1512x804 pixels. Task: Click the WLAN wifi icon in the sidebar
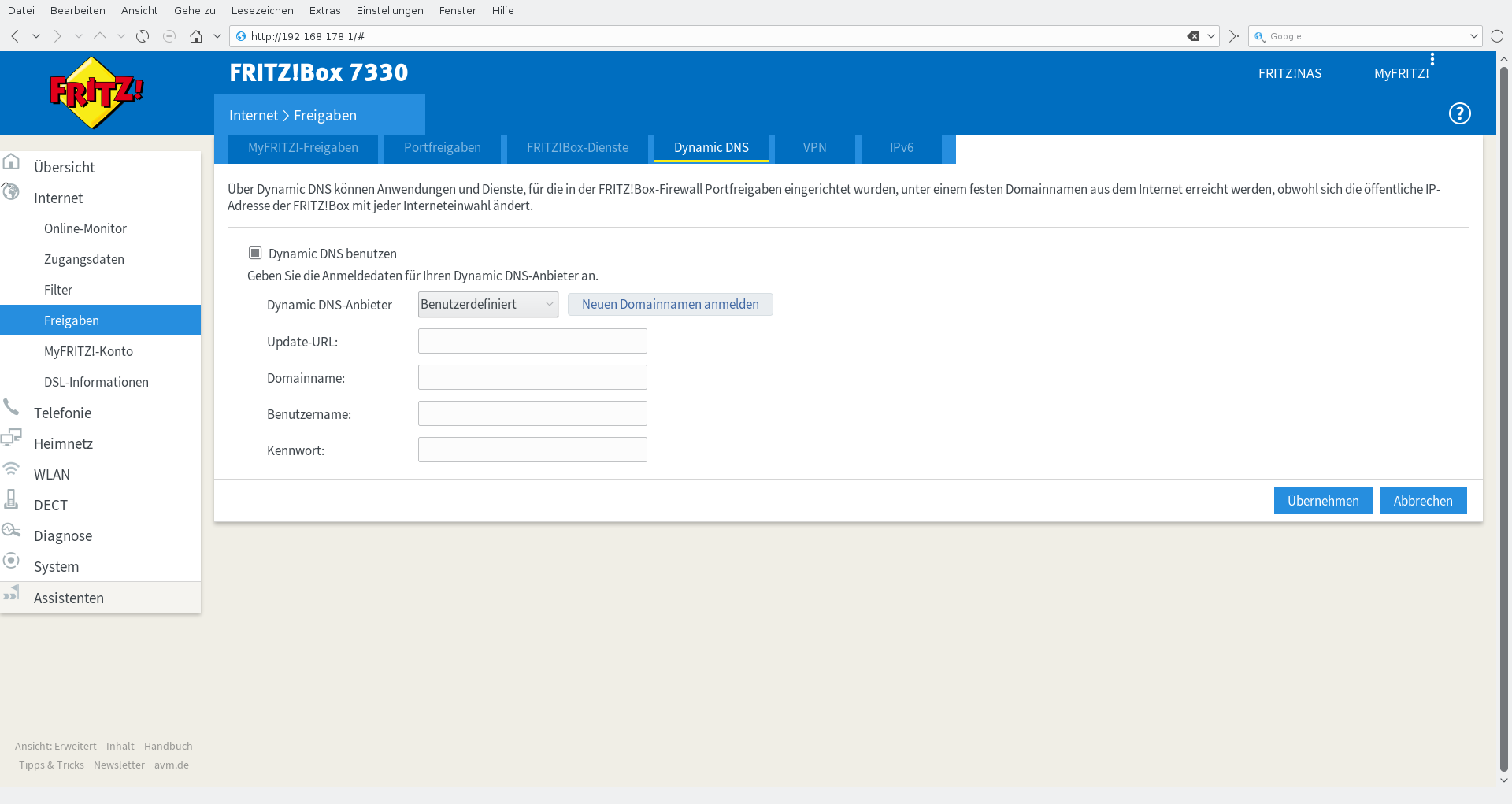(11, 469)
